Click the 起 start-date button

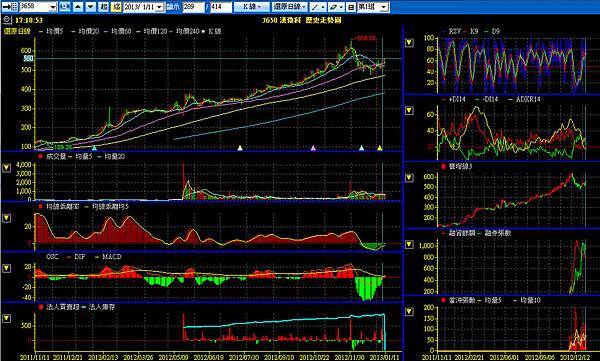(x=103, y=7)
